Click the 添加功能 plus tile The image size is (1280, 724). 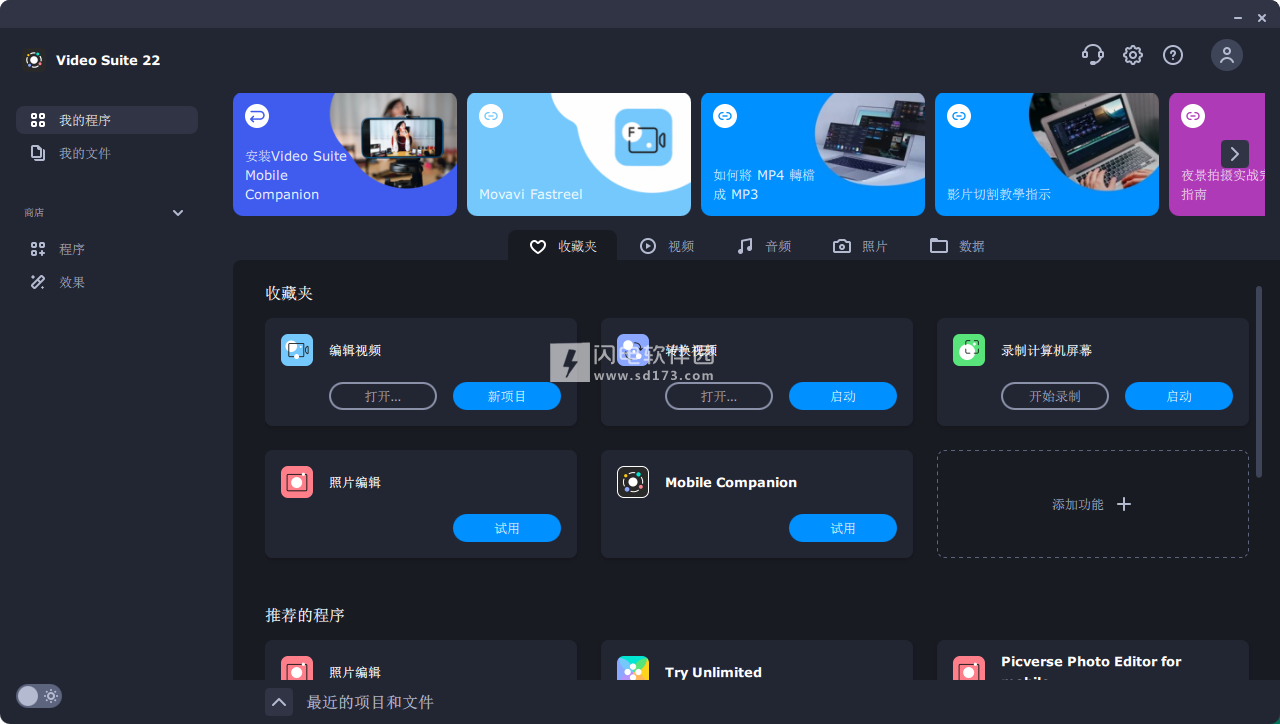pyautogui.click(x=1093, y=504)
